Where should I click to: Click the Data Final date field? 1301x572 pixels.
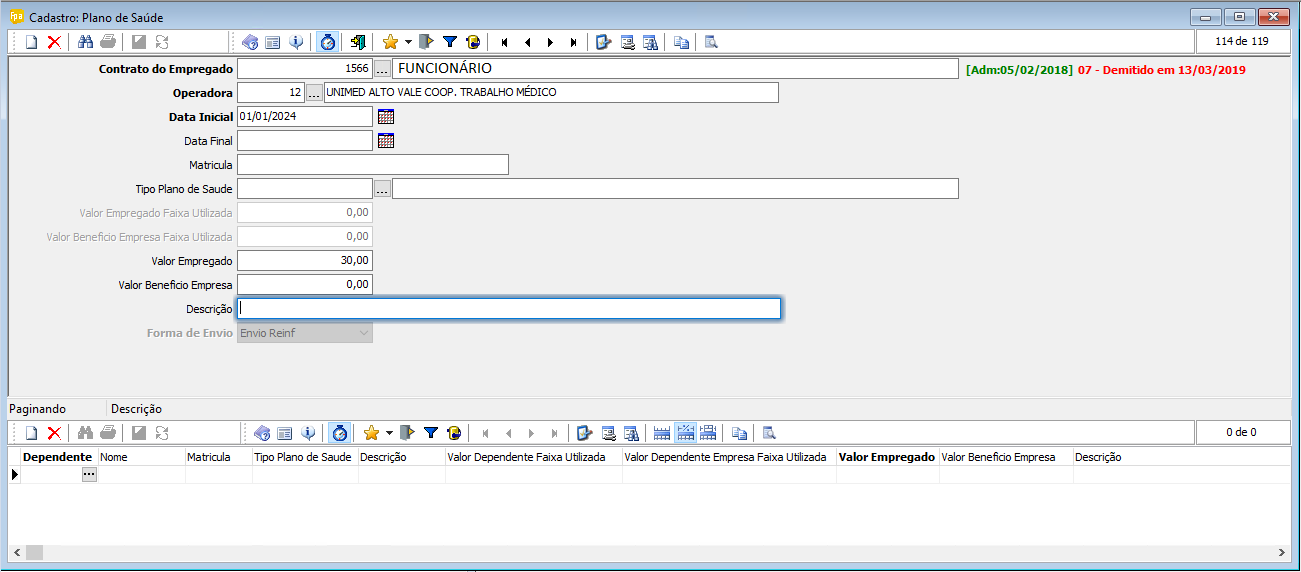305,141
